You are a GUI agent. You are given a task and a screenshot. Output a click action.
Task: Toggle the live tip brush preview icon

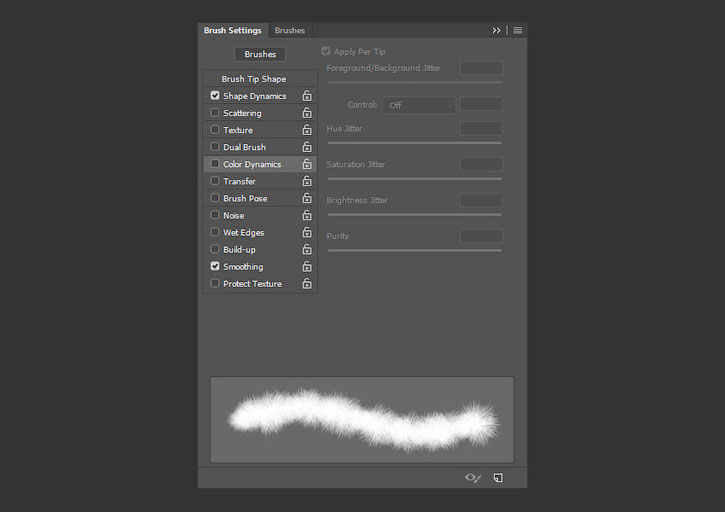pos(473,478)
